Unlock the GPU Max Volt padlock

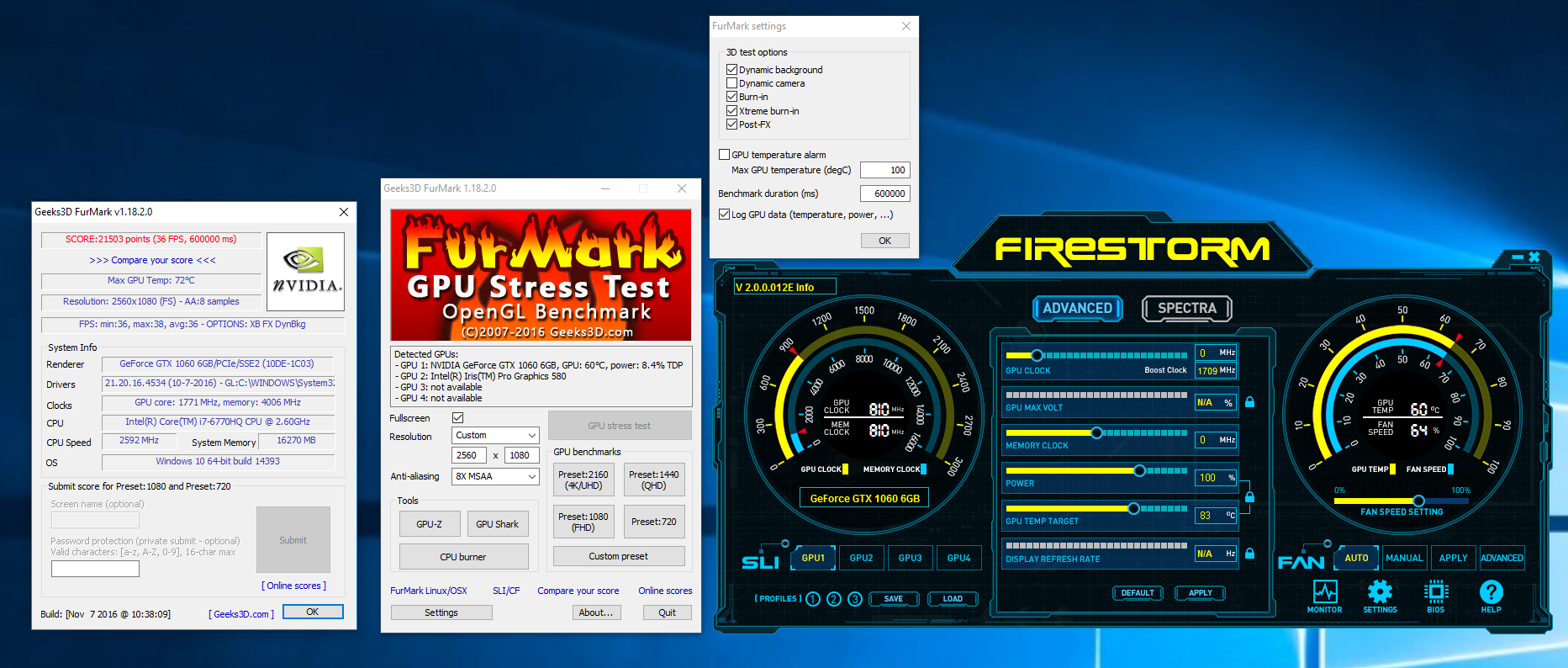tap(1249, 402)
